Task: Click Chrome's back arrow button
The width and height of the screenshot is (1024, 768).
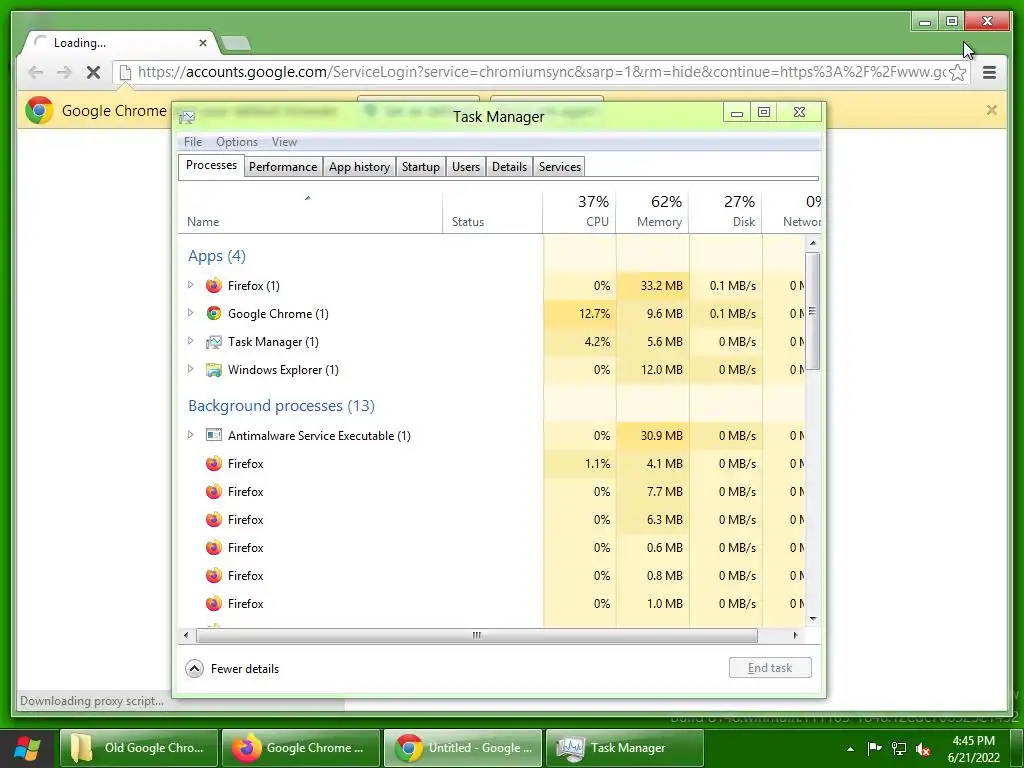Action: pyautogui.click(x=35, y=72)
